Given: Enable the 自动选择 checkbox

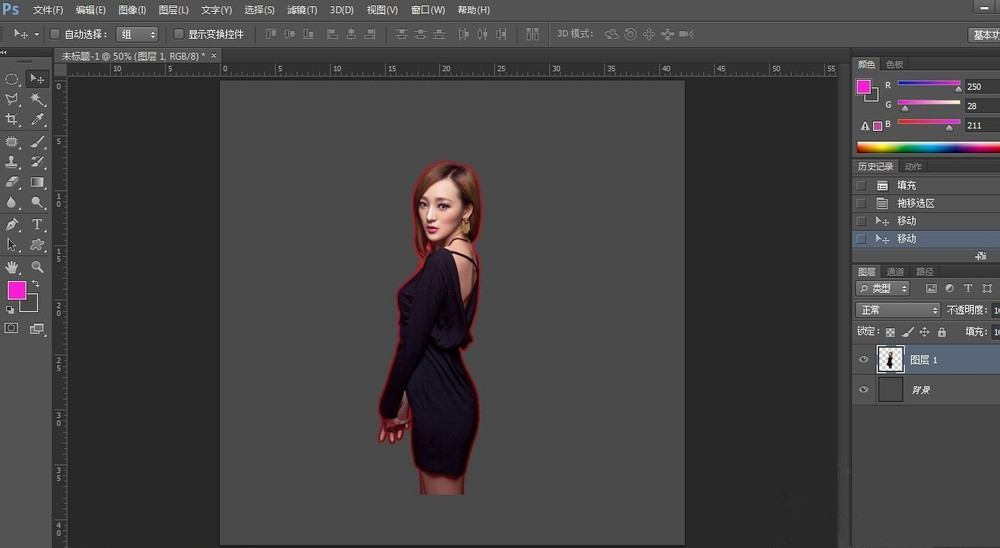Looking at the screenshot, I should 55,34.
